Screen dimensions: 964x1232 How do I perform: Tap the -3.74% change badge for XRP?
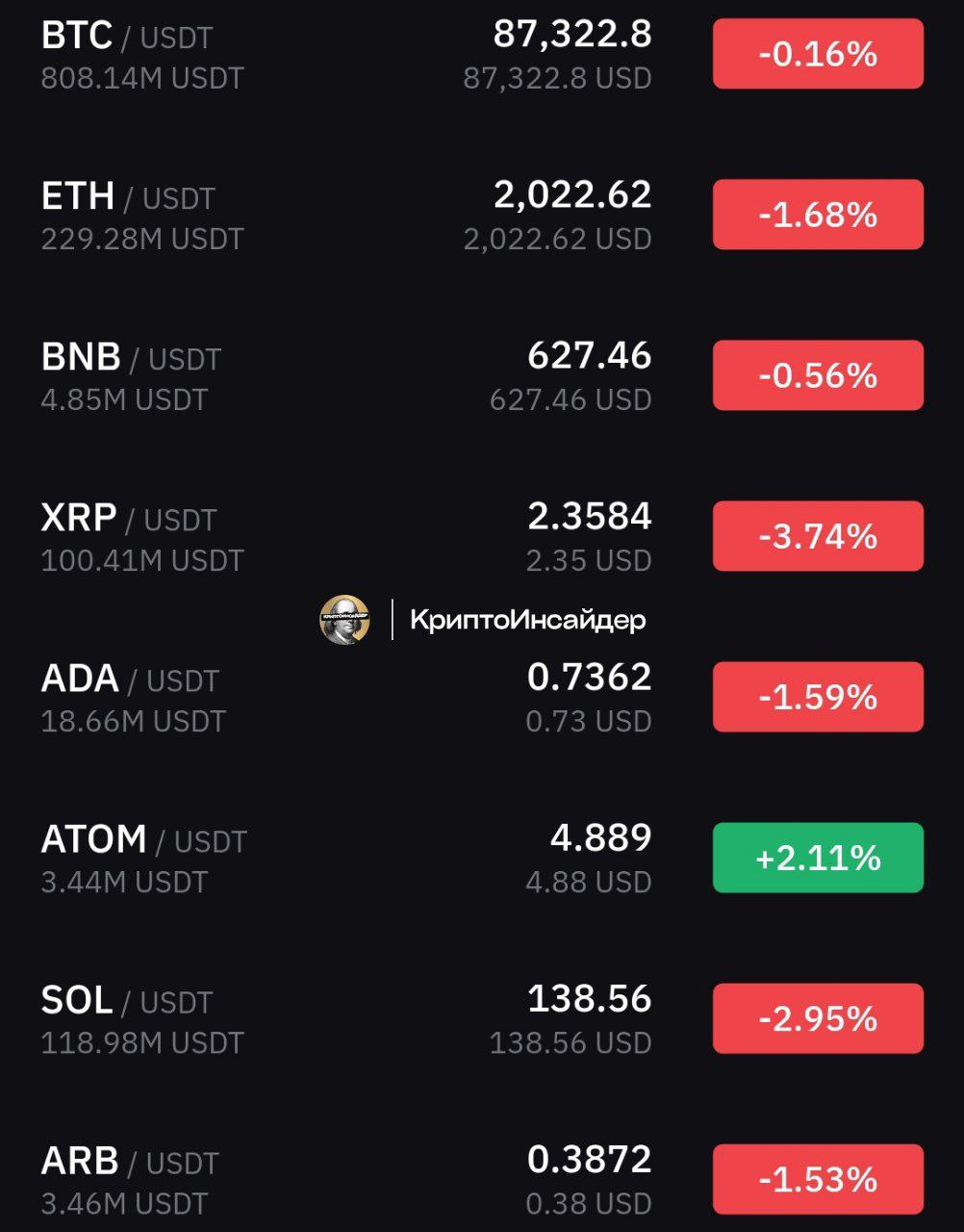coord(818,536)
